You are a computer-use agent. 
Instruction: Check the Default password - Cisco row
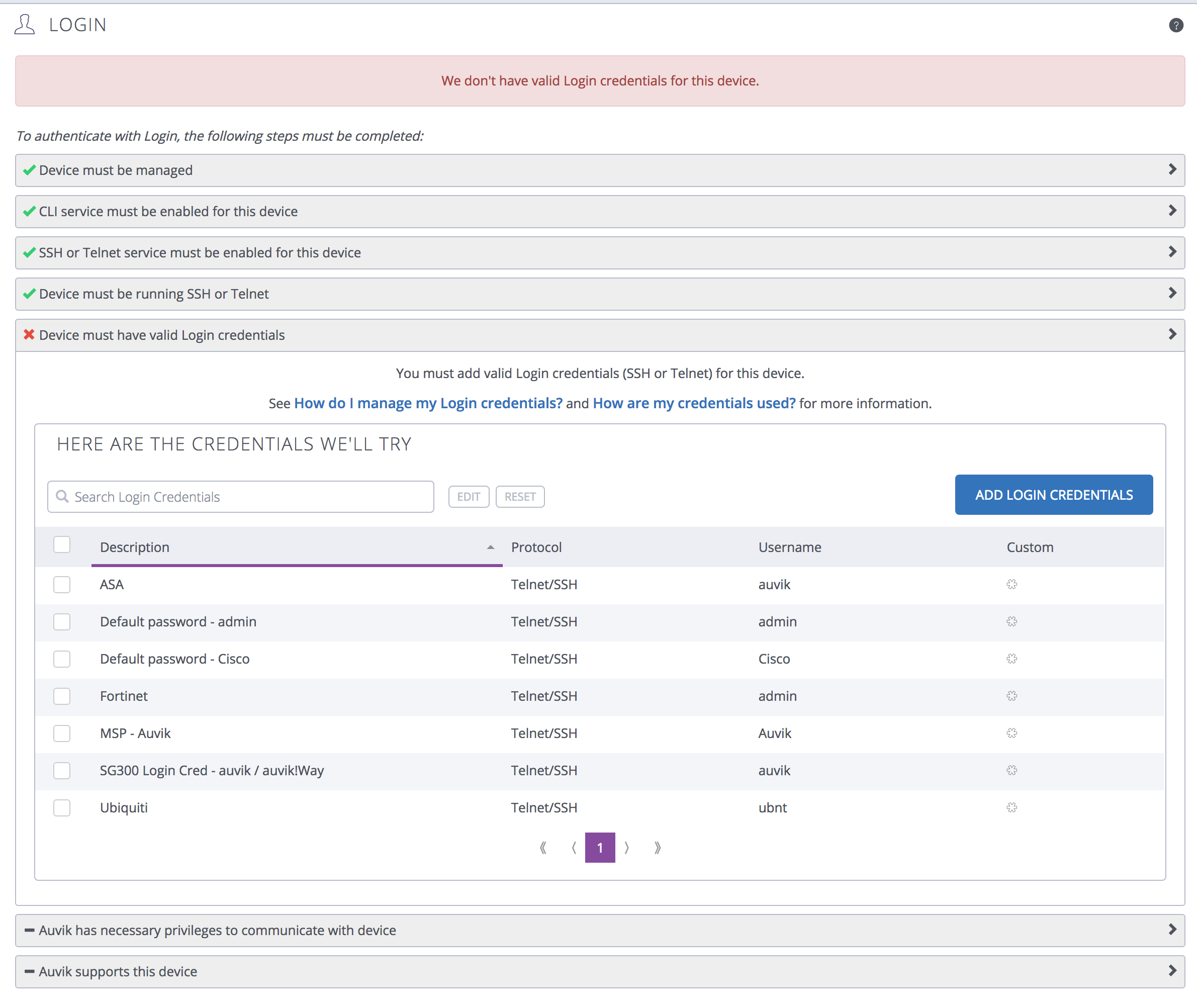click(x=62, y=658)
